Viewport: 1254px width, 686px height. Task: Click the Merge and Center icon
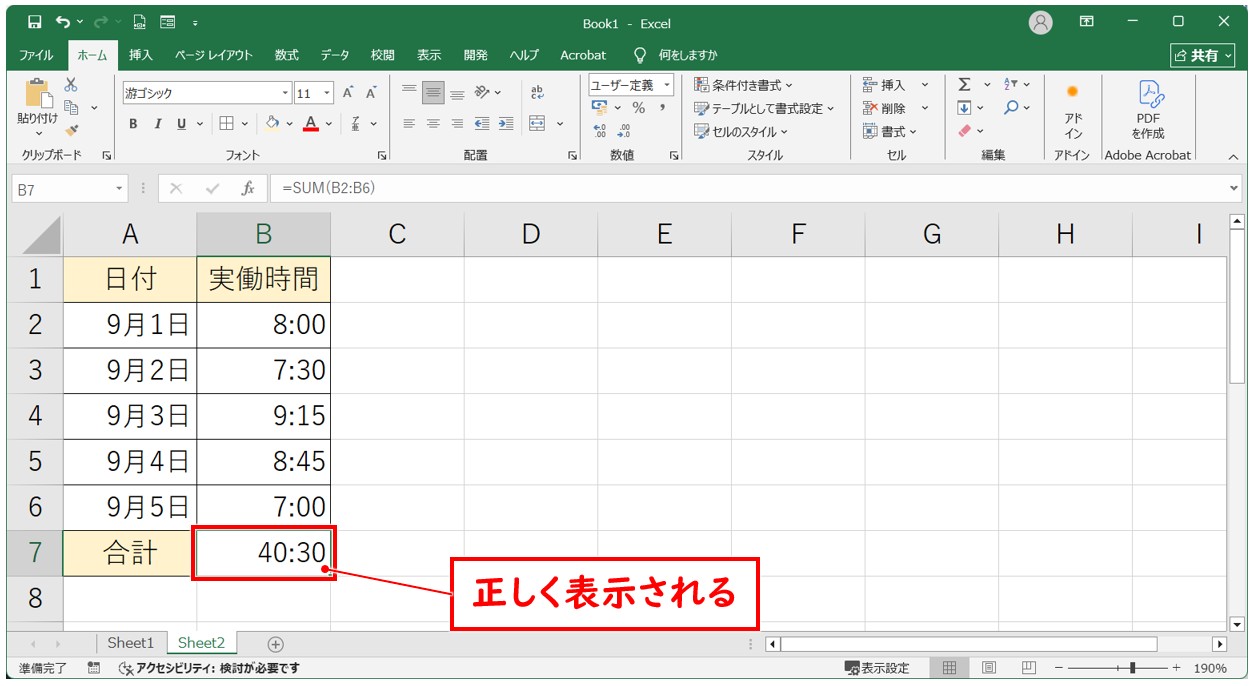click(x=537, y=124)
